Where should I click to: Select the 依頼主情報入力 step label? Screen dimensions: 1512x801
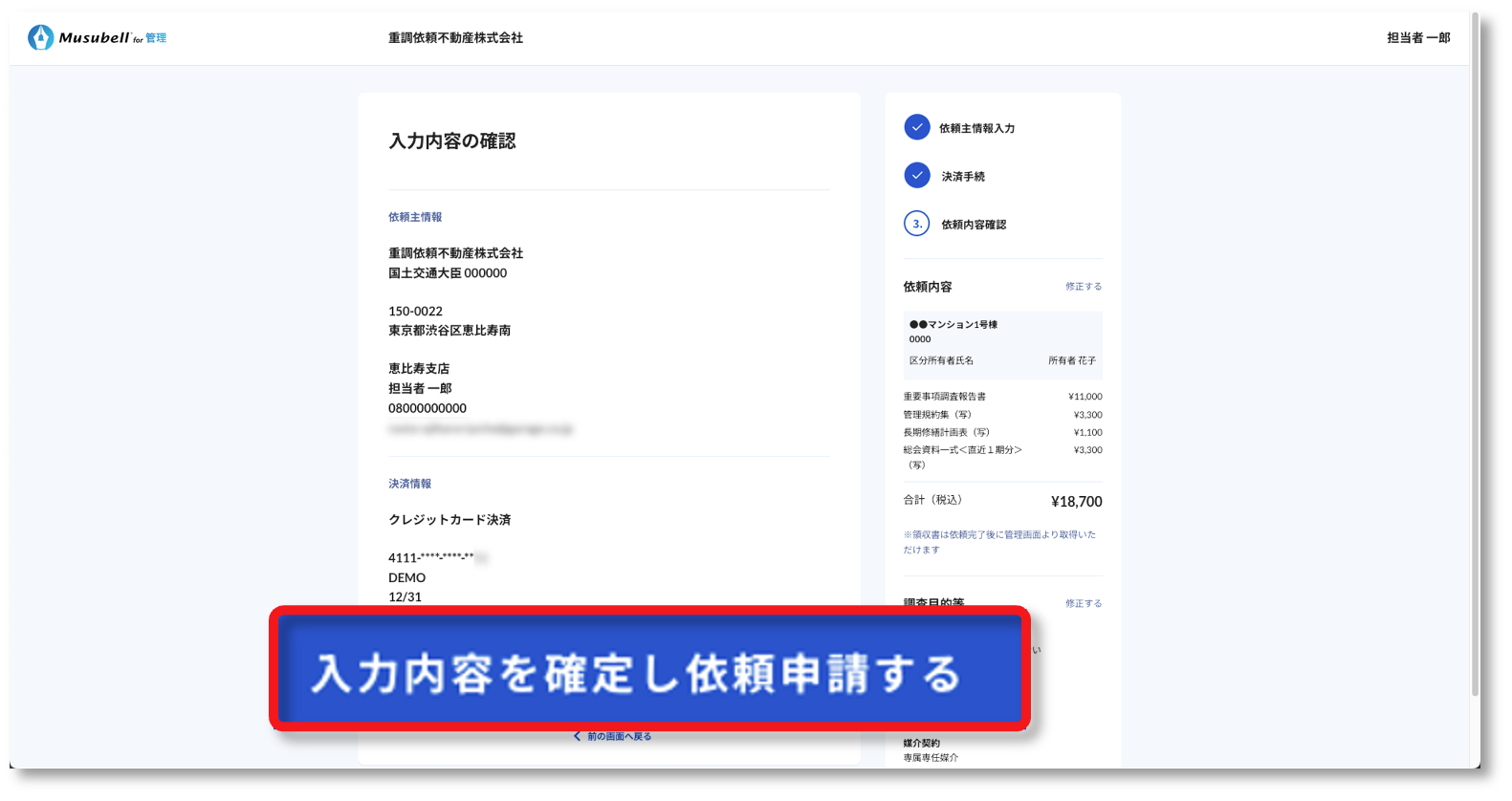click(x=975, y=128)
